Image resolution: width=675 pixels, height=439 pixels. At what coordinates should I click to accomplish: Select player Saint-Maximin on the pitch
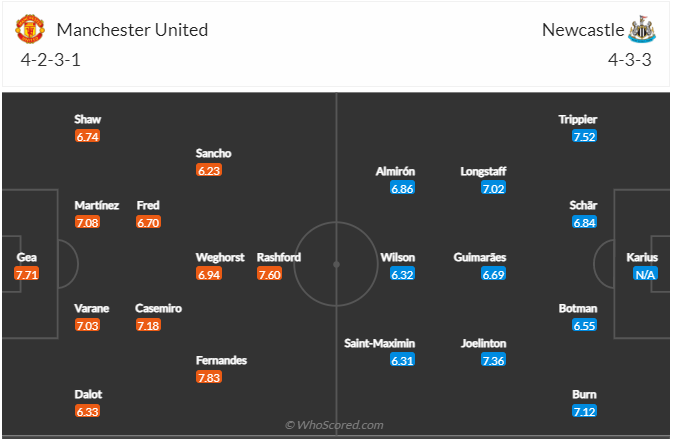click(x=379, y=343)
